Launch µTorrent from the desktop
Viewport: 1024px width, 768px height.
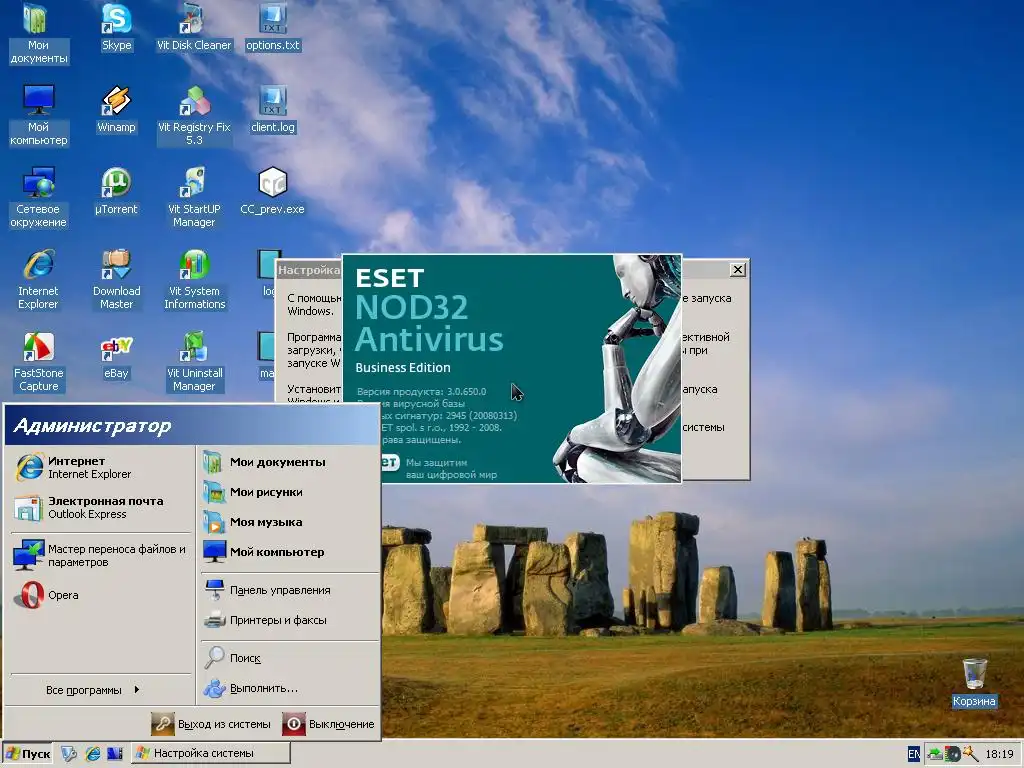tap(116, 192)
